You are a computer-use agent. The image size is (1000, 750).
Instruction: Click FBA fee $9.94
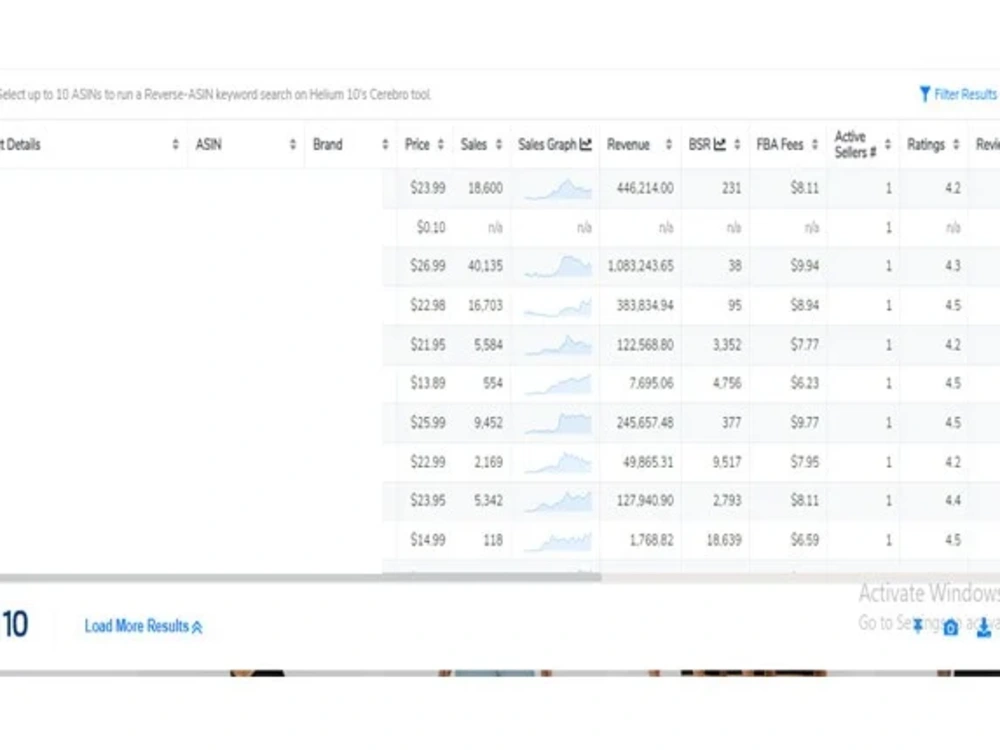point(805,266)
